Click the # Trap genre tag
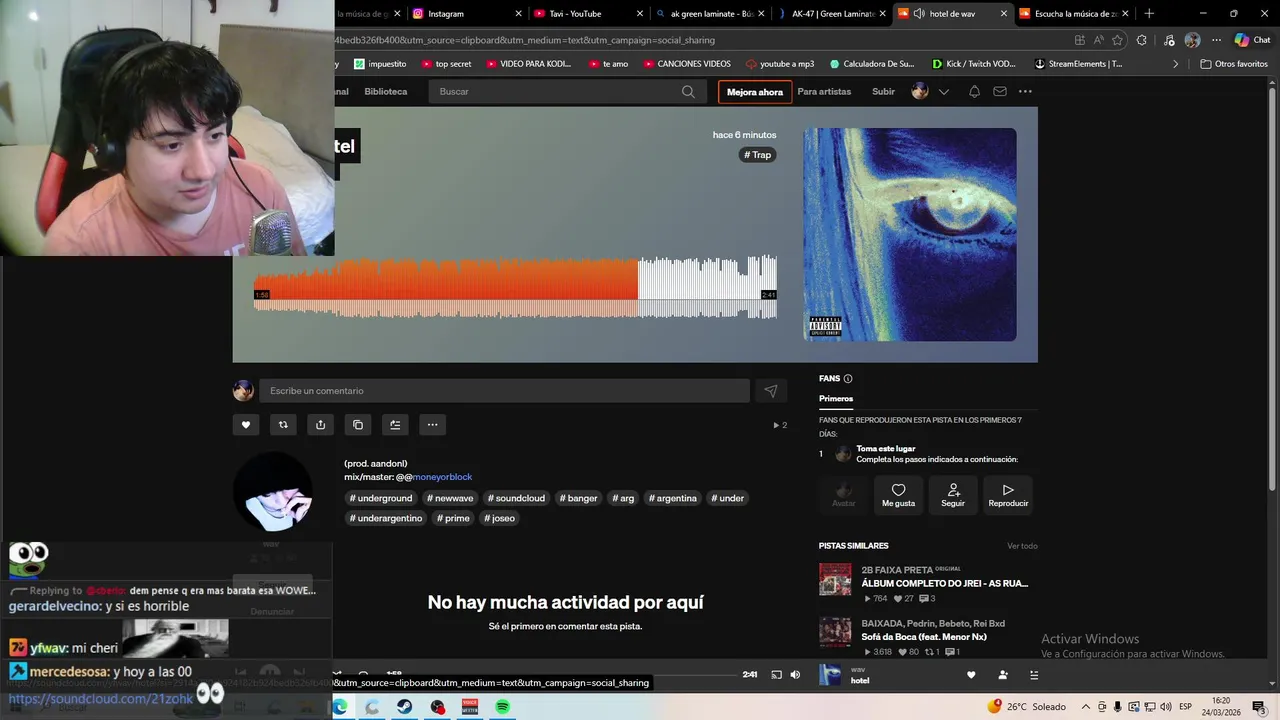This screenshot has width=1280, height=720. (758, 155)
